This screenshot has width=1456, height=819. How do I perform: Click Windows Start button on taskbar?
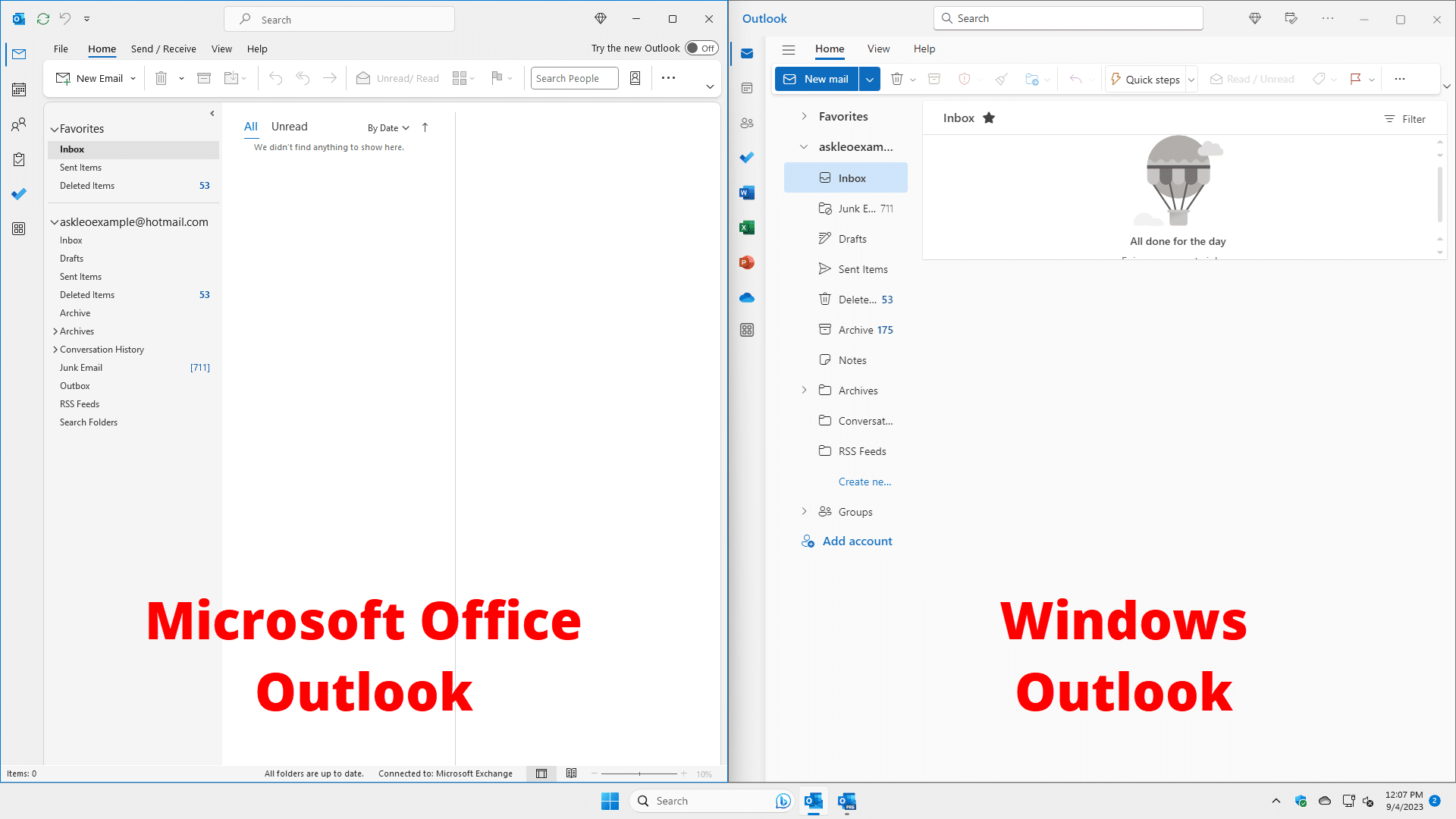[610, 801]
